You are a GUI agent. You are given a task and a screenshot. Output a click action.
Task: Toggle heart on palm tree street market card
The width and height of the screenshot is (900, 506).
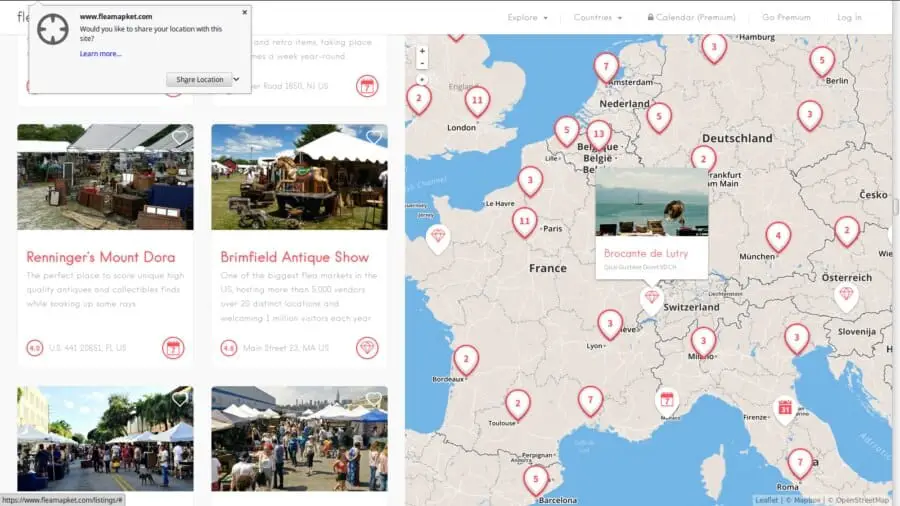point(180,399)
